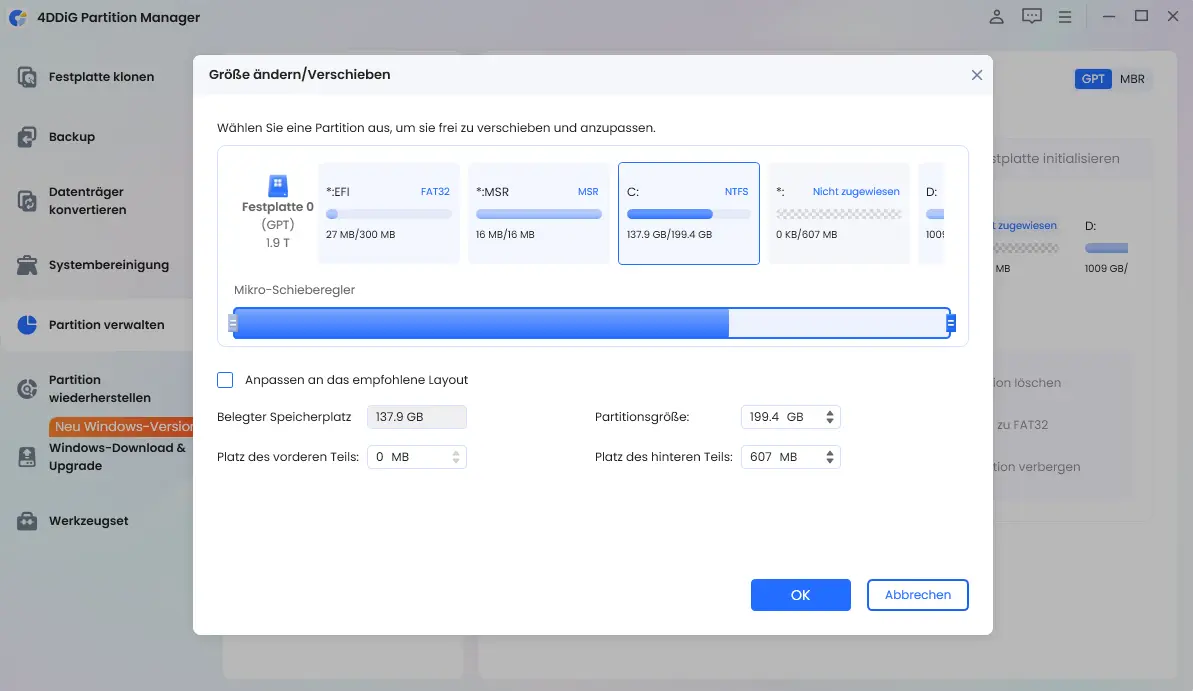Increase Partitionsgröße with up arrow
Viewport: 1193px width, 691px height.
tap(830, 413)
